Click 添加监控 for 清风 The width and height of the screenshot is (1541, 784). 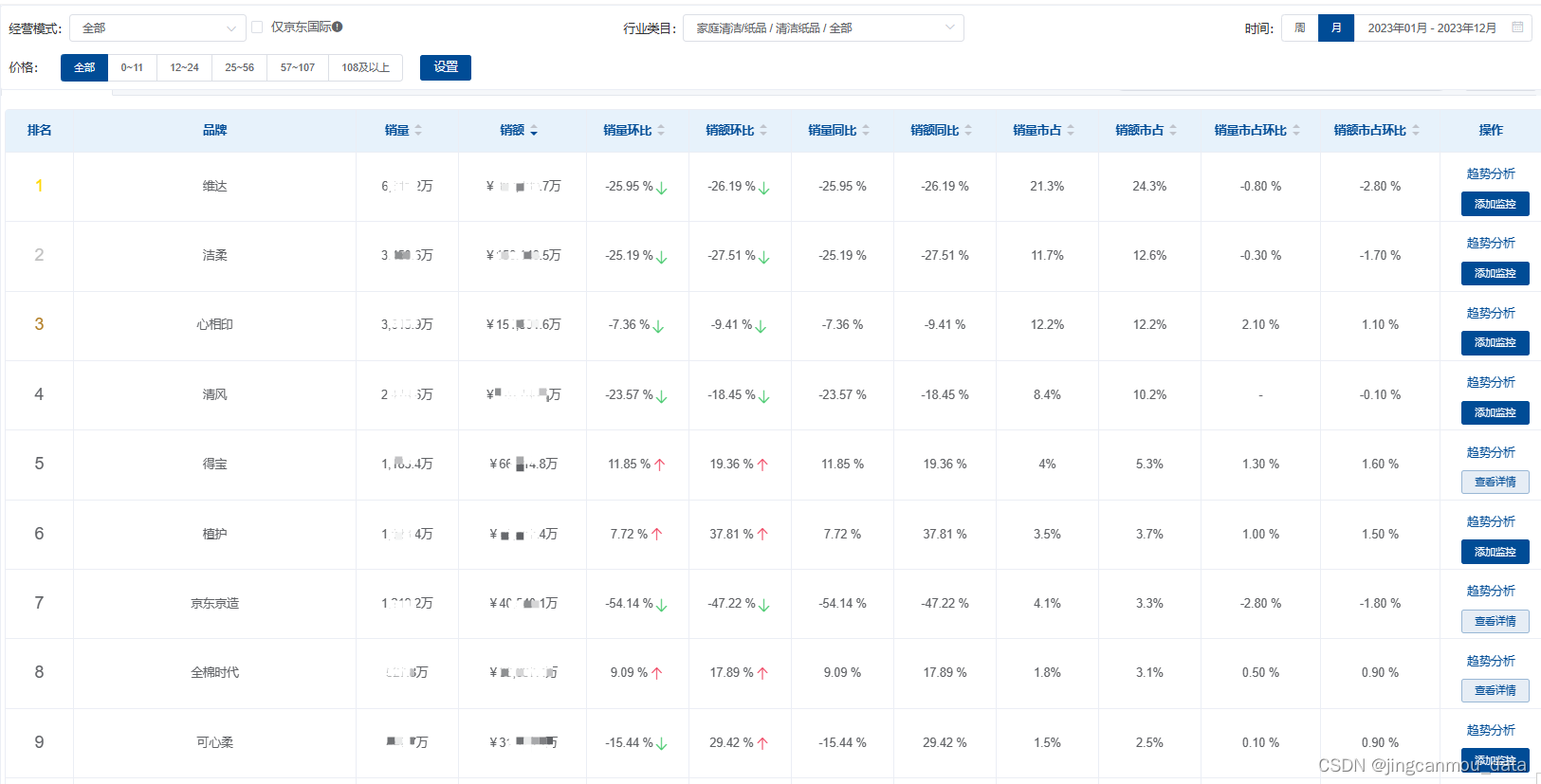(x=1495, y=412)
